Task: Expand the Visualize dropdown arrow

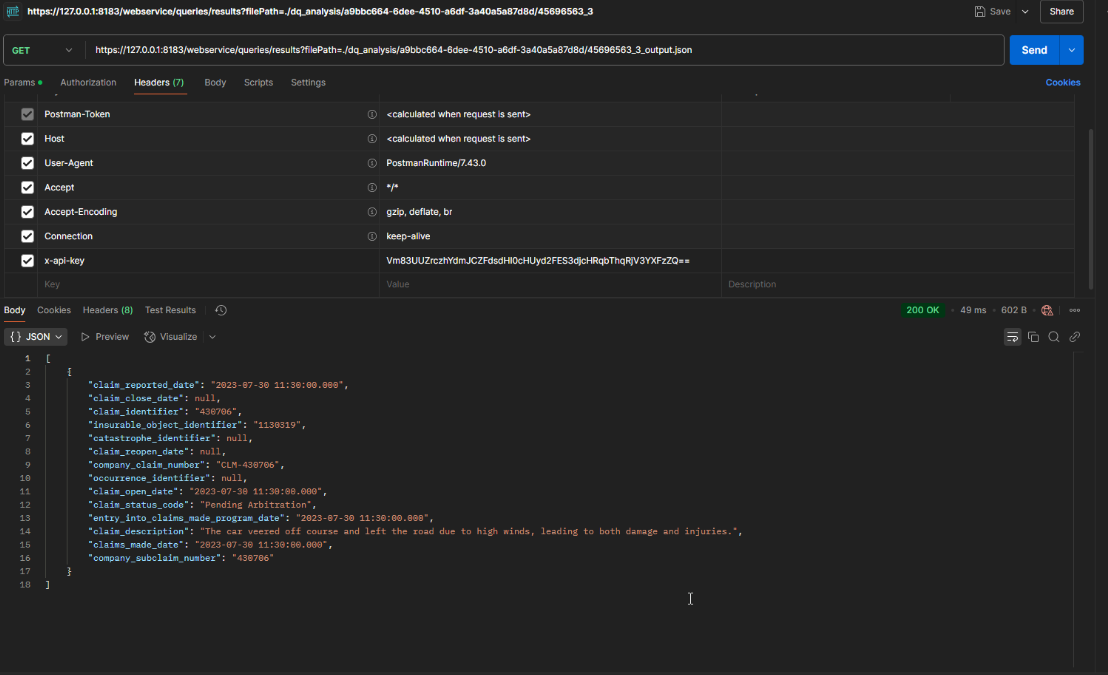Action: [212, 337]
